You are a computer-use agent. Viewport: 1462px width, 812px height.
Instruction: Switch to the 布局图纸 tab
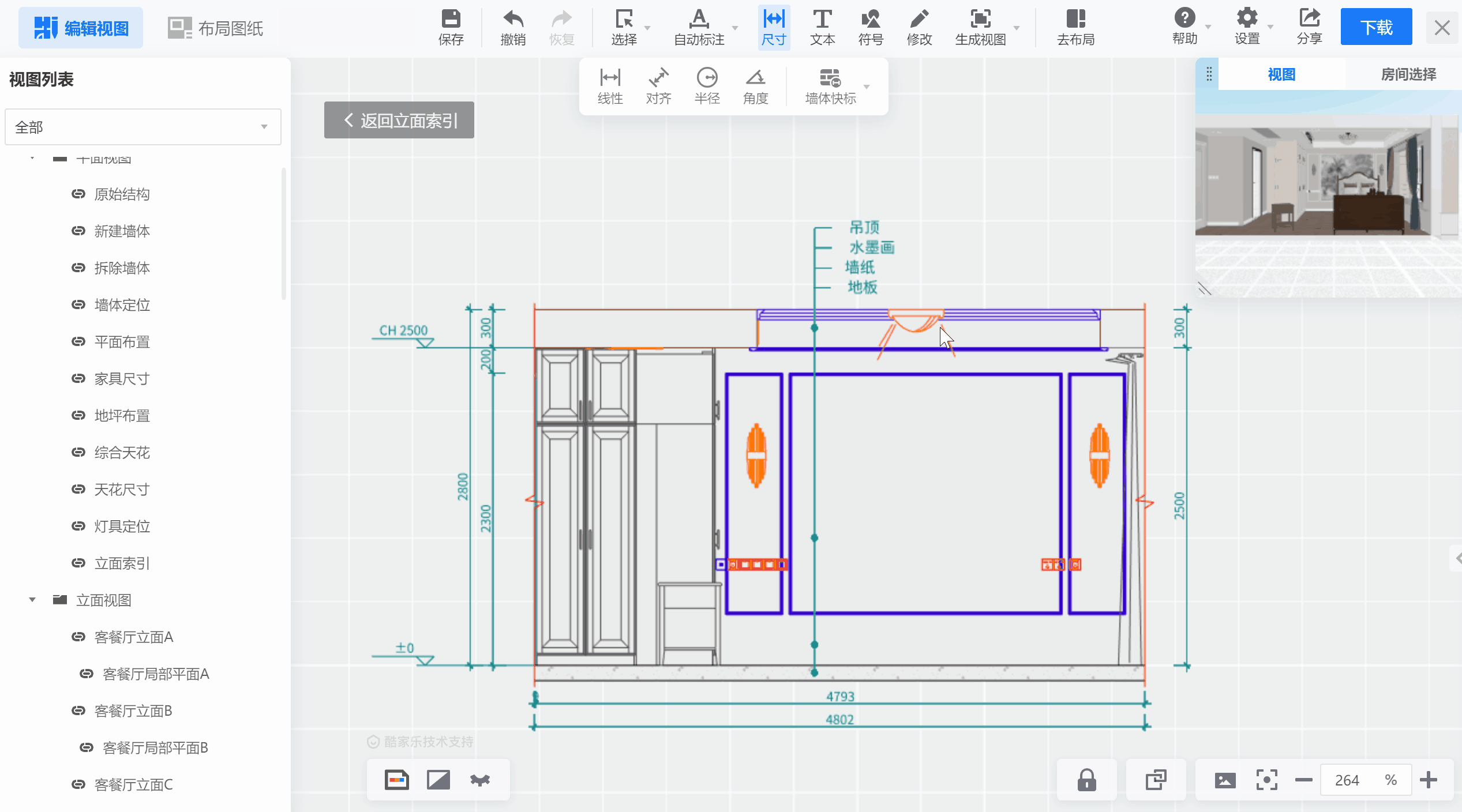pos(216,28)
